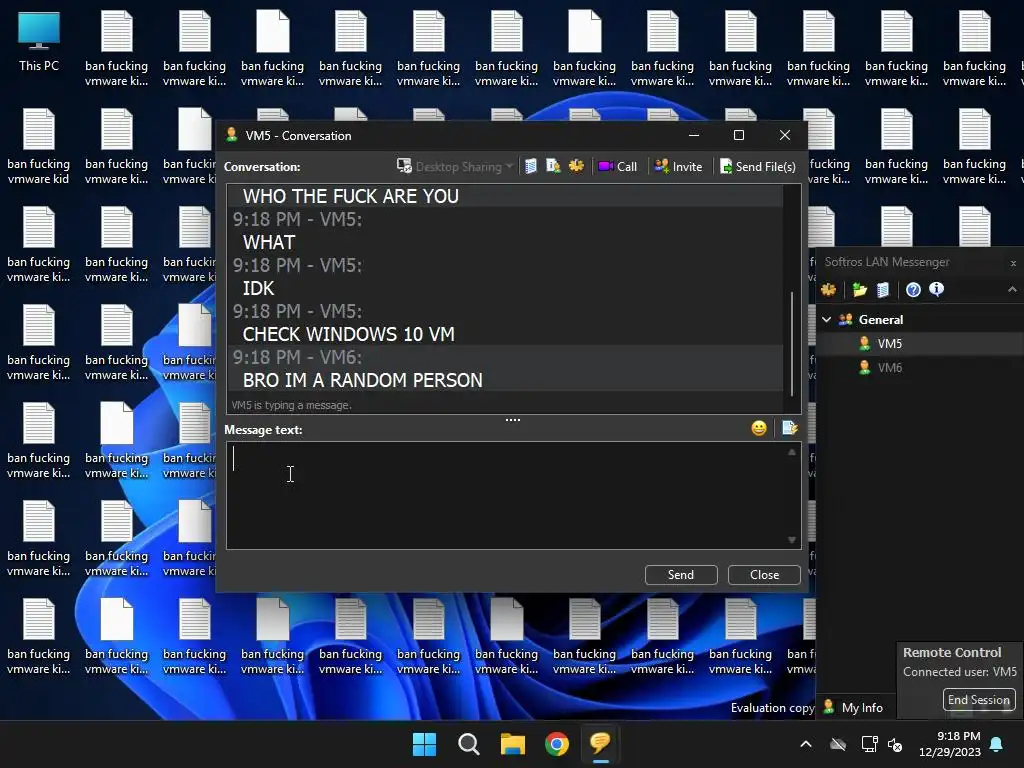
Task: End the remote control session
Action: [x=978, y=699]
